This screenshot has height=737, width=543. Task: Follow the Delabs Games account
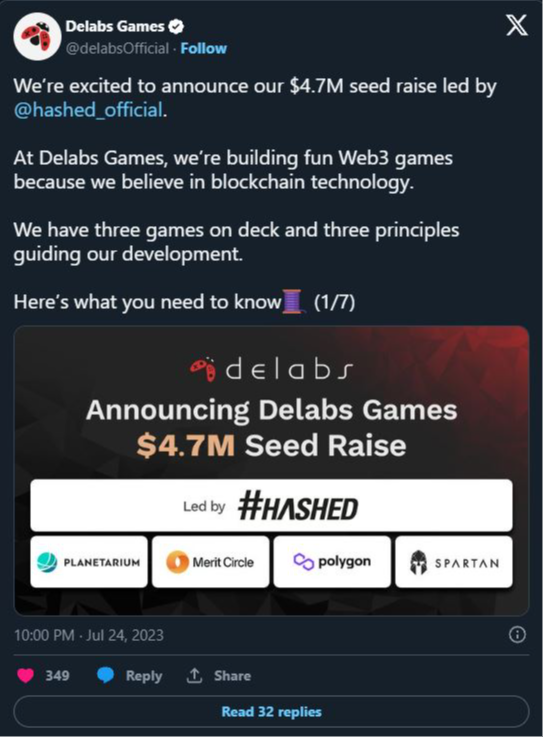point(204,48)
